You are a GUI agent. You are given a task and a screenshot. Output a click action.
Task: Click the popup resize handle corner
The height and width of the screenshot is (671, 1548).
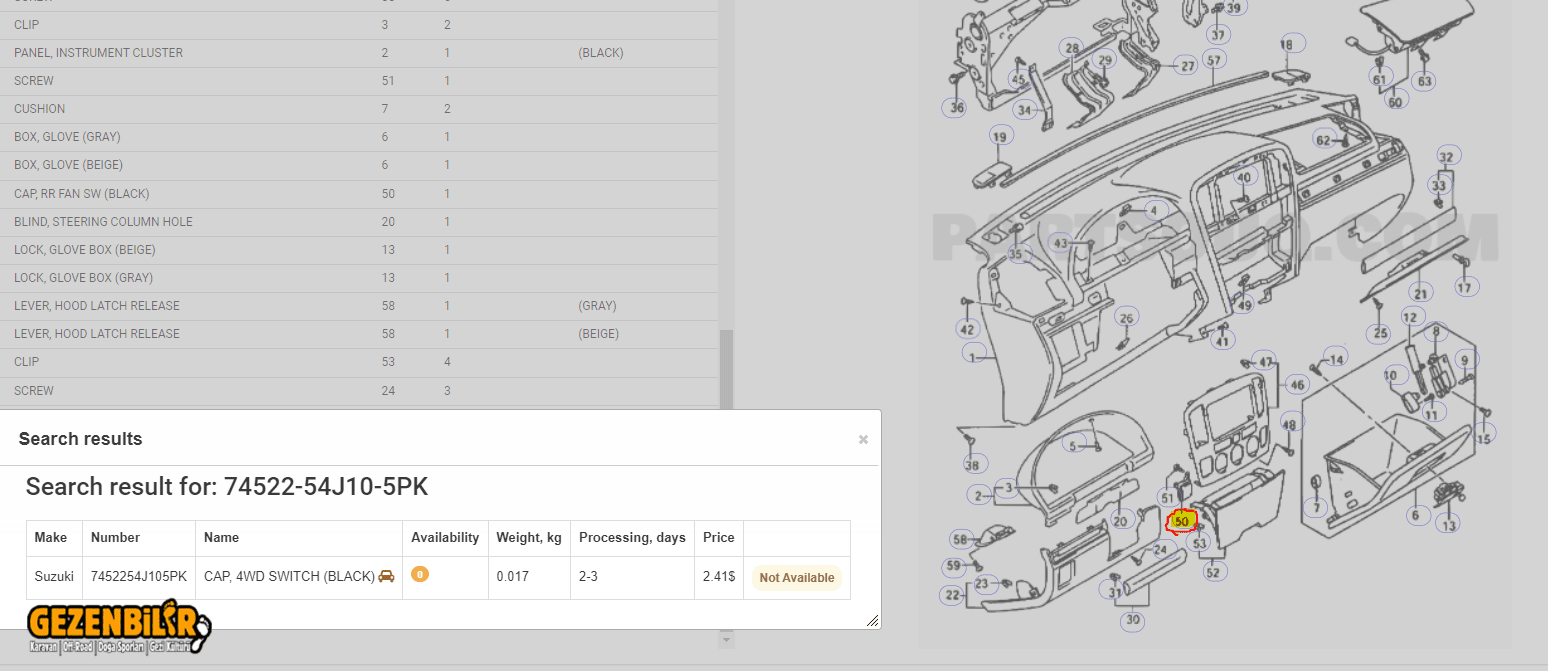click(872, 621)
